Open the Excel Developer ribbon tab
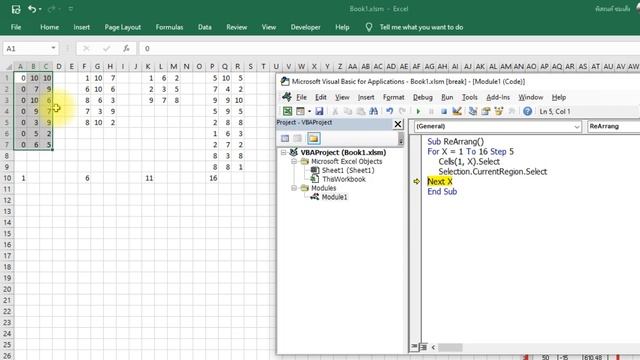The height and width of the screenshot is (360, 640). (305, 27)
